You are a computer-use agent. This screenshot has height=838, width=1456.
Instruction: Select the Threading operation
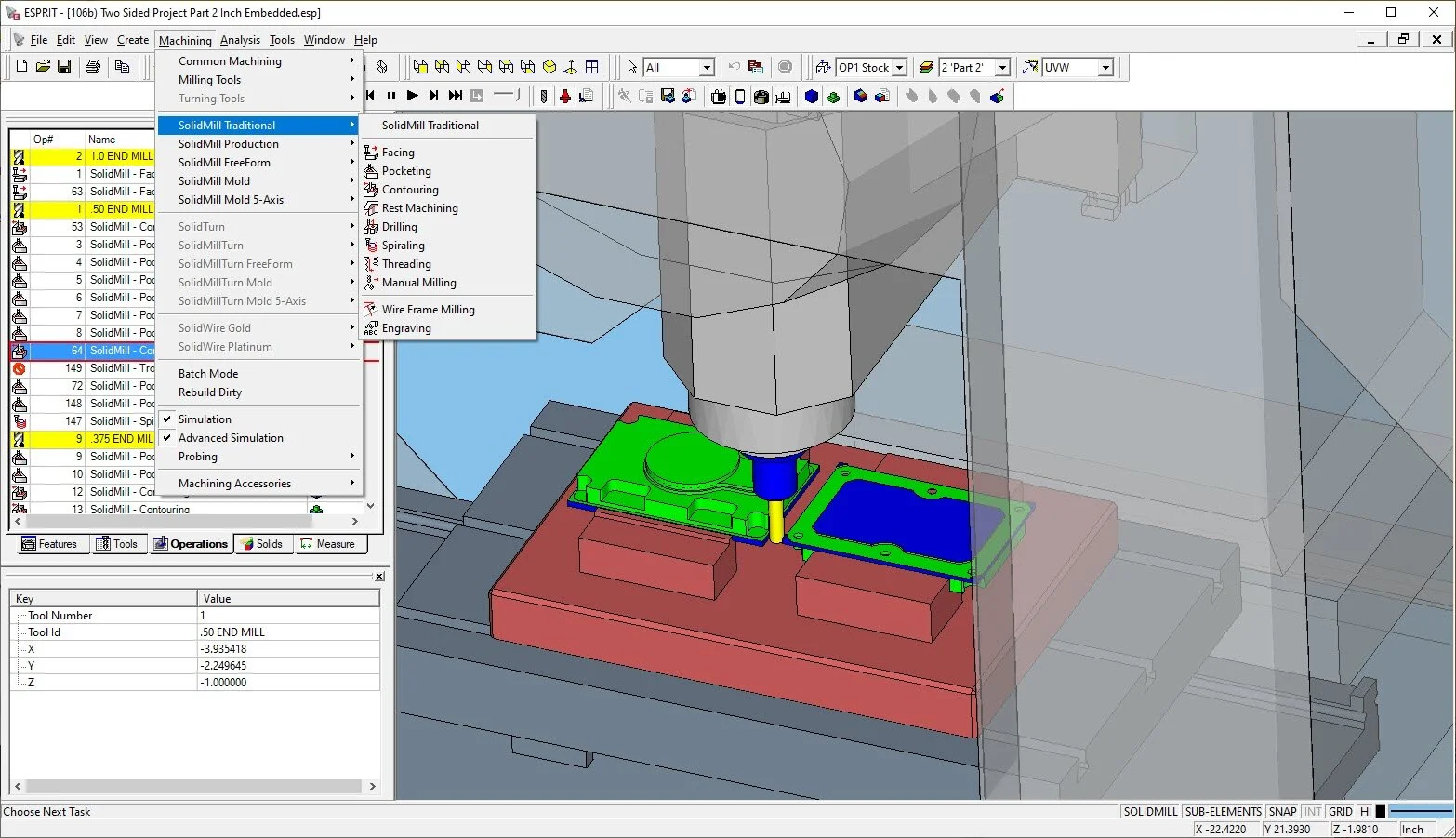tap(449, 264)
